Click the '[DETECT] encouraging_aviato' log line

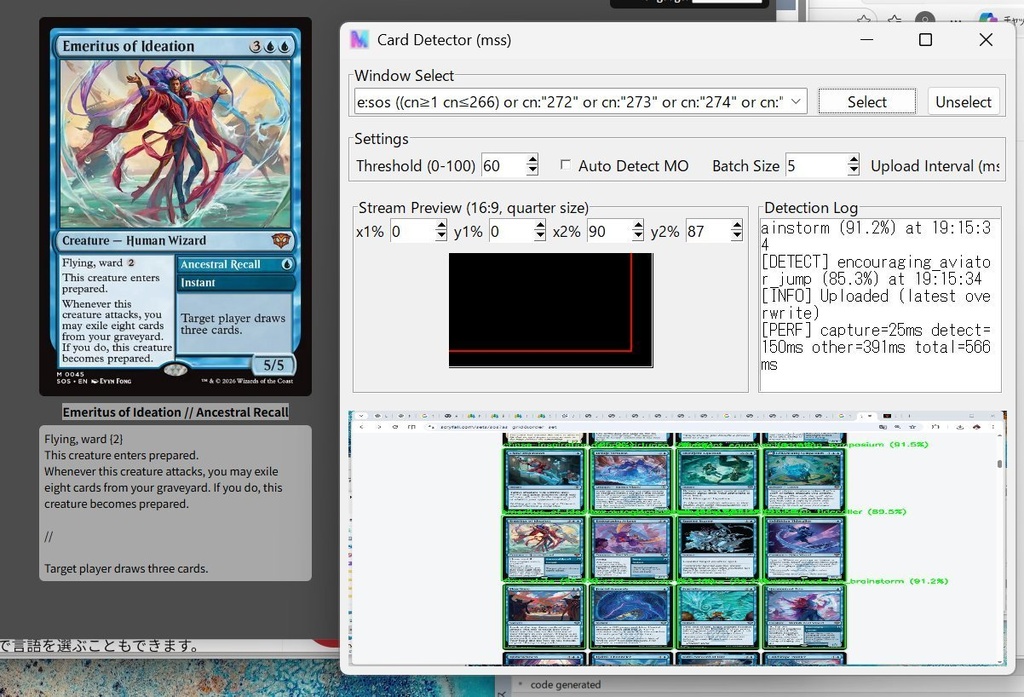coord(876,262)
